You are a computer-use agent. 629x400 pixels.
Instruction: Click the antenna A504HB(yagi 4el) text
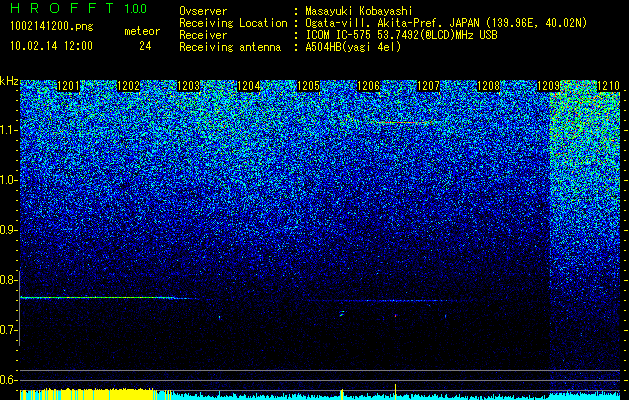click(x=353, y=47)
